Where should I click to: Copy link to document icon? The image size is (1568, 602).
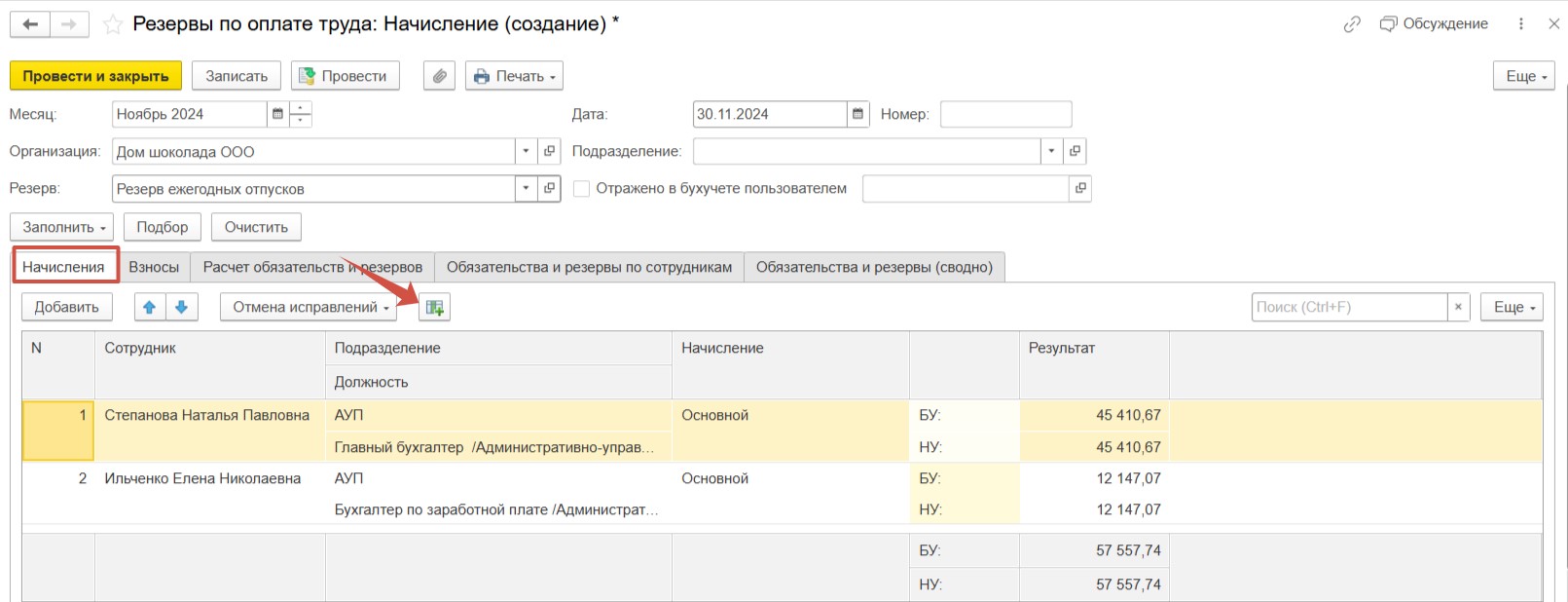coord(1352,24)
